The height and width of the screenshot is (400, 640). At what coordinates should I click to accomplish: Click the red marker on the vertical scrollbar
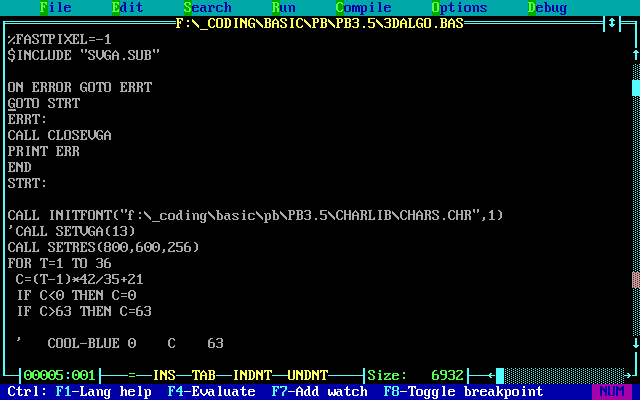click(x=636, y=280)
